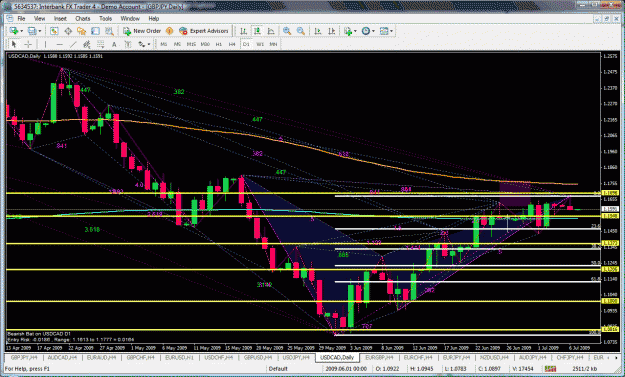The width and height of the screenshot is (625, 377).
Task: Select the Equidistant Channel tool
Action: click(x=86, y=44)
